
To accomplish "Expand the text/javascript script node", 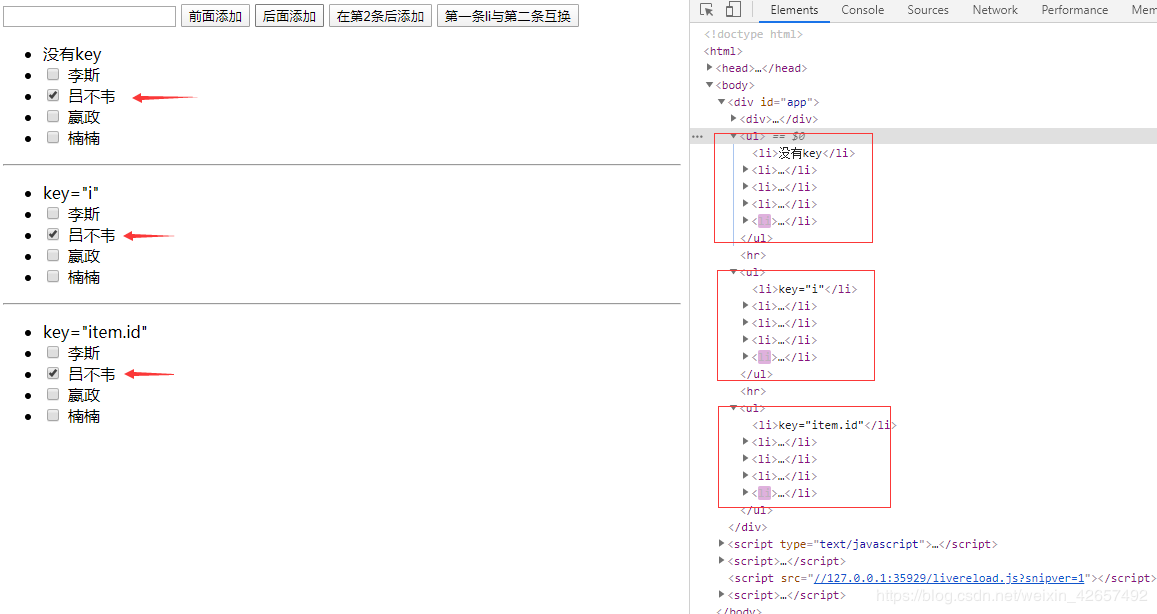I will pos(722,544).
